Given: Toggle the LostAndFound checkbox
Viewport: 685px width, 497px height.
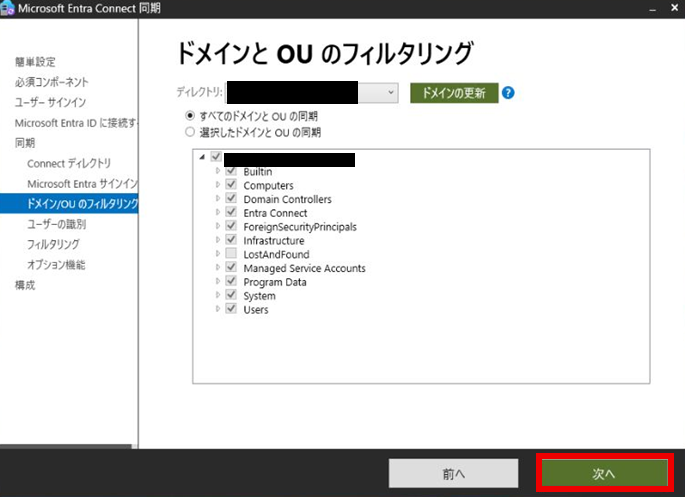Looking at the screenshot, I should click(x=231, y=255).
